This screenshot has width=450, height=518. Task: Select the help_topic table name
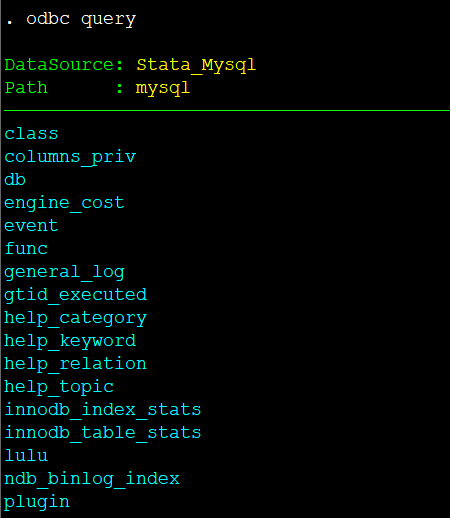tap(59, 387)
